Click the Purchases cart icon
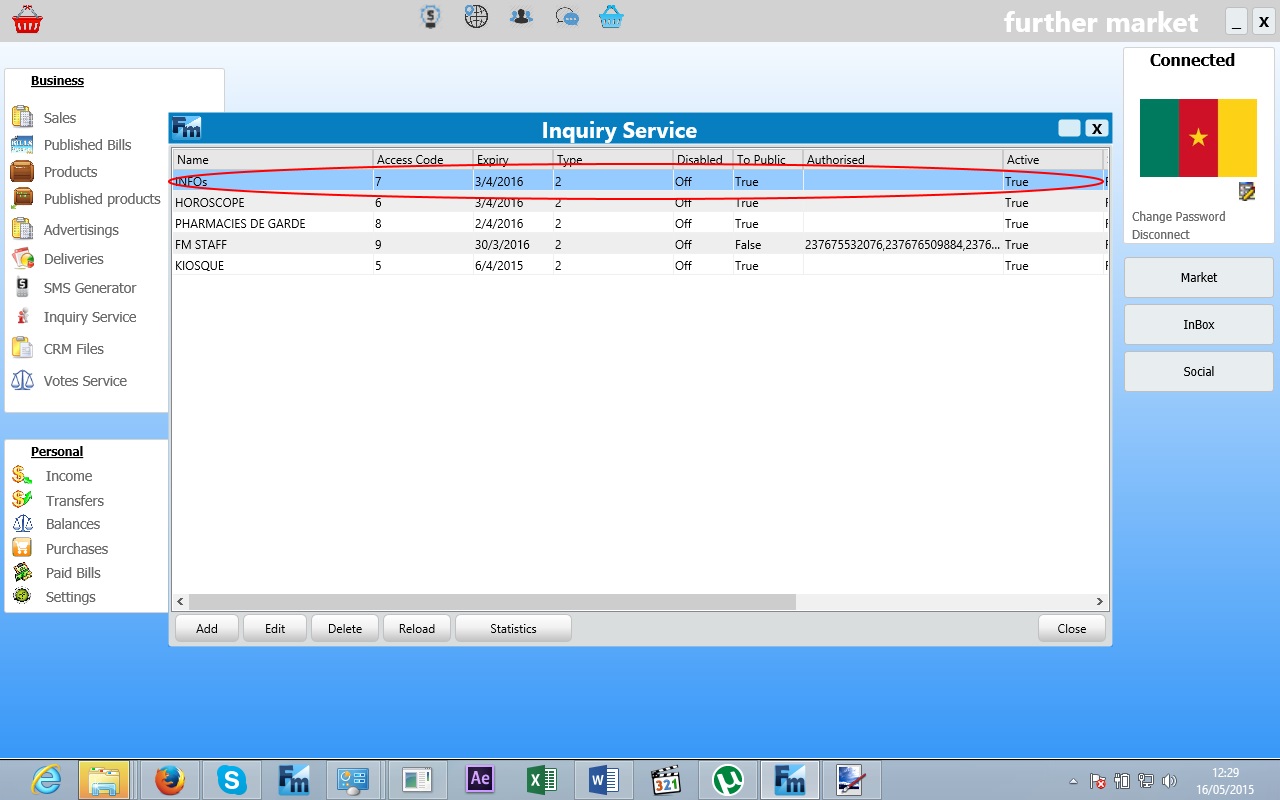Image resolution: width=1280 pixels, height=800 pixels. tap(22, 547)
